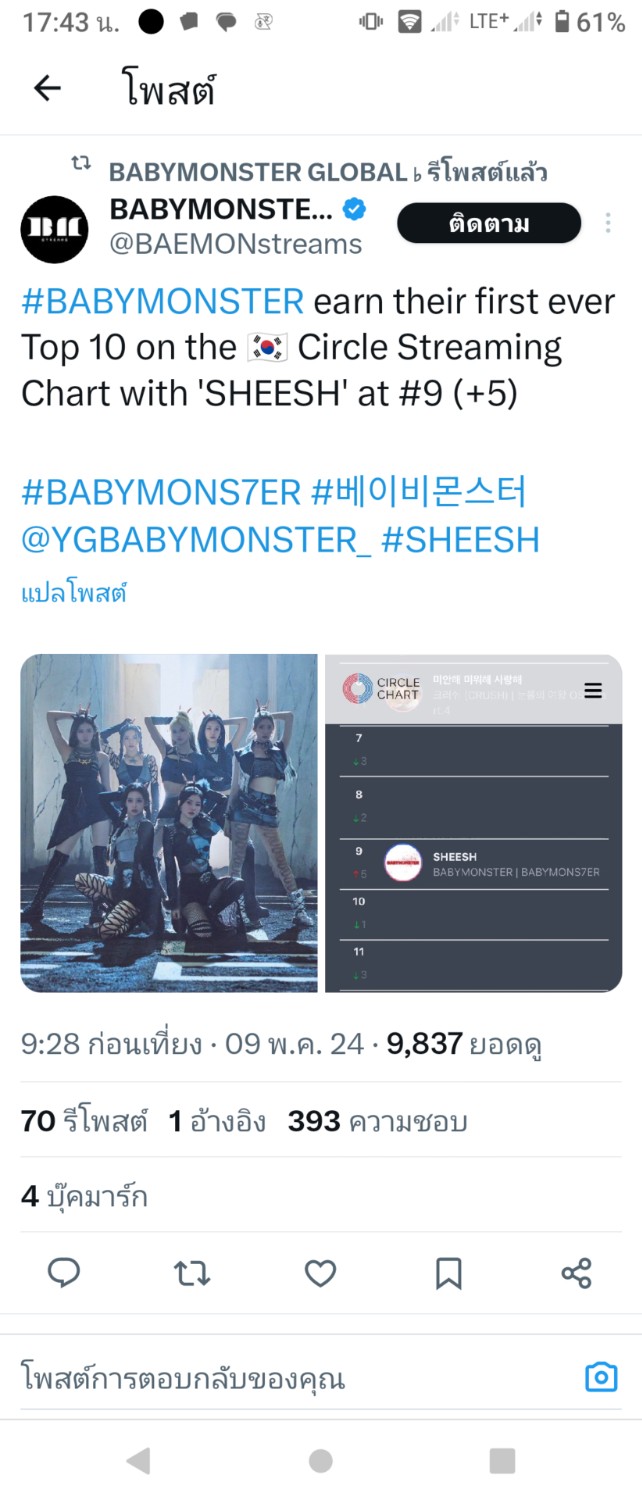This screenshot has height=1500, width=642.
Task: Like the post with heart icon
Action: click(320, 1272)
